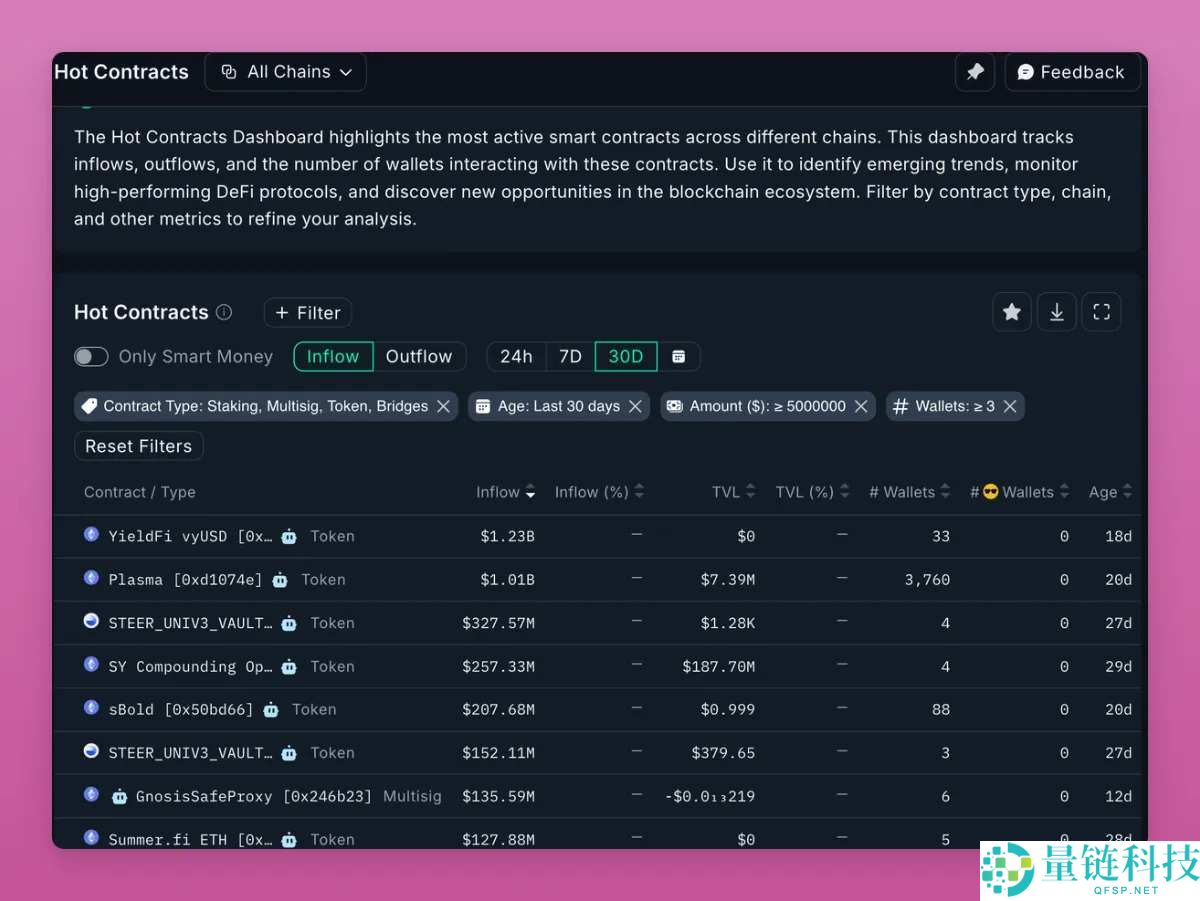
Task: Enable the Only Smart Money toggle
Action: (x=91, y=357)
